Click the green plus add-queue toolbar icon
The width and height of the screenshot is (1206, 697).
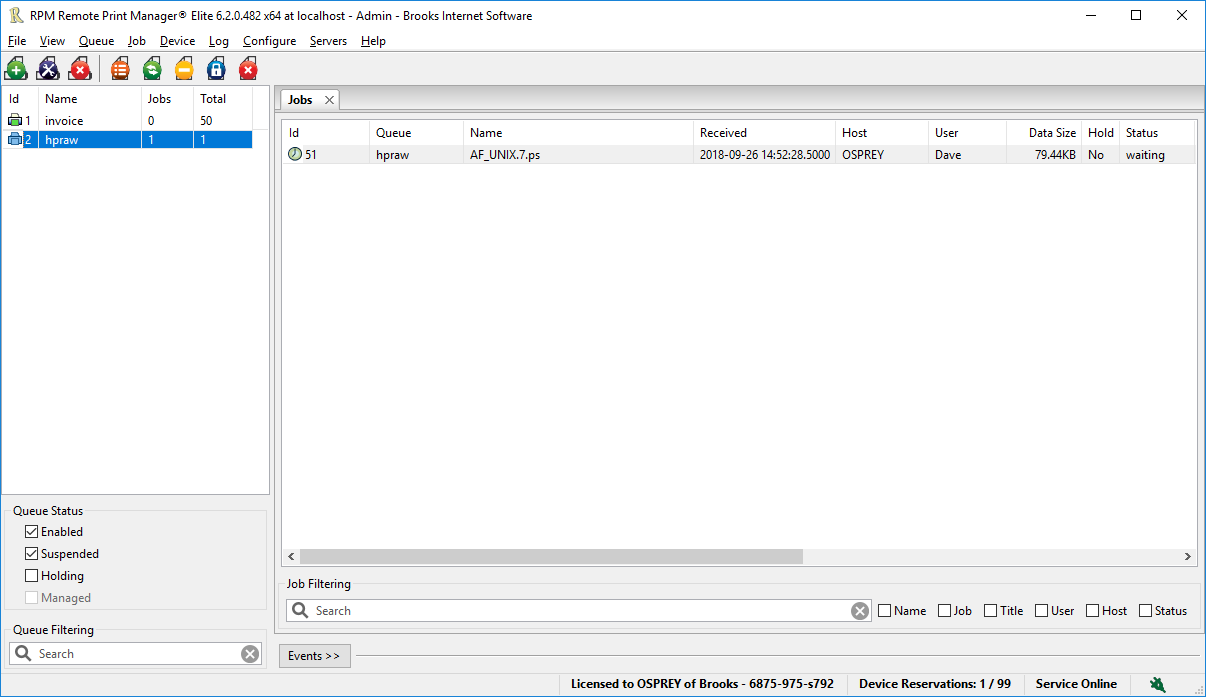[16, 69]
